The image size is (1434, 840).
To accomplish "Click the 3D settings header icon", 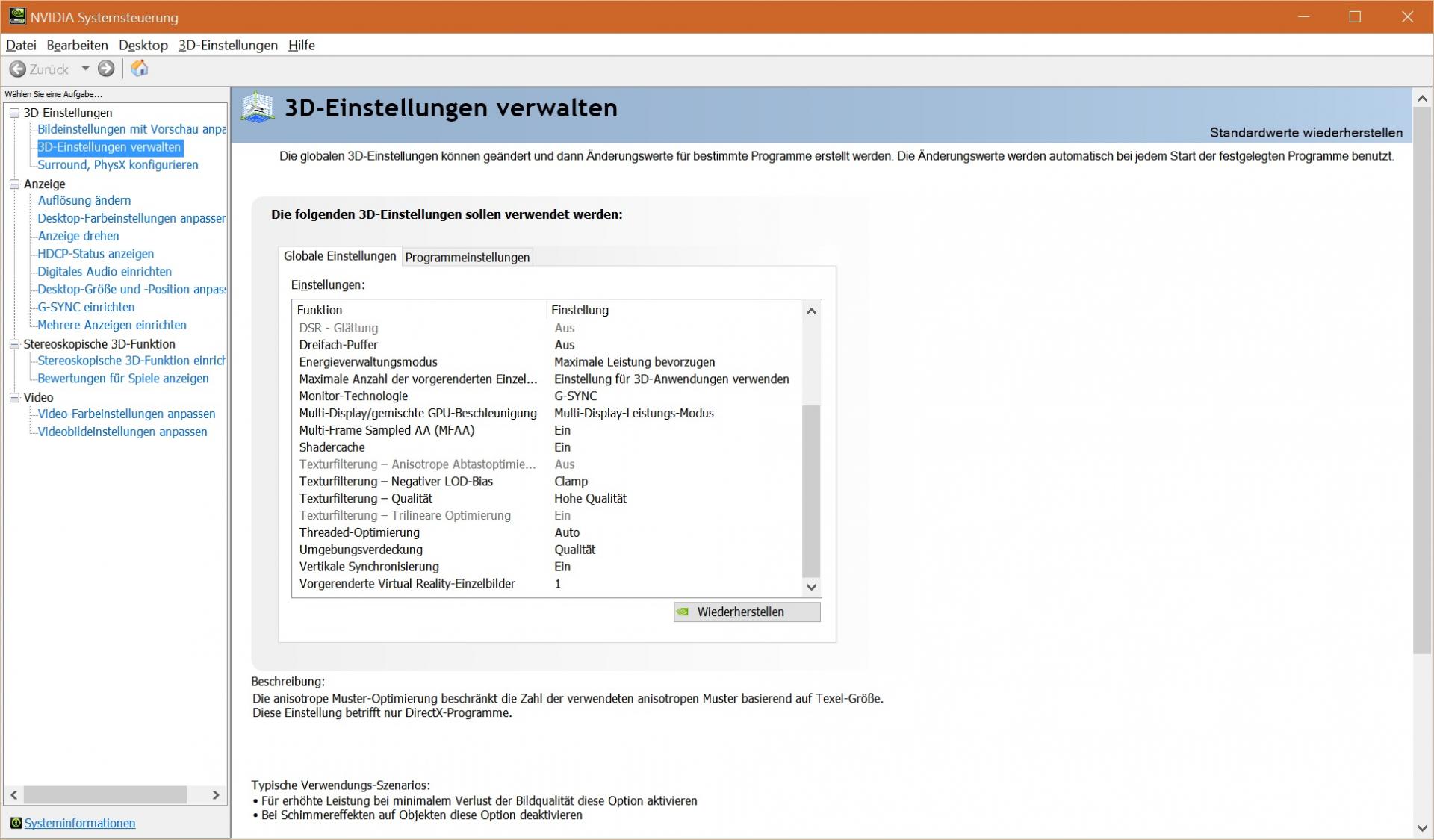I will click(x=258, y=108).
